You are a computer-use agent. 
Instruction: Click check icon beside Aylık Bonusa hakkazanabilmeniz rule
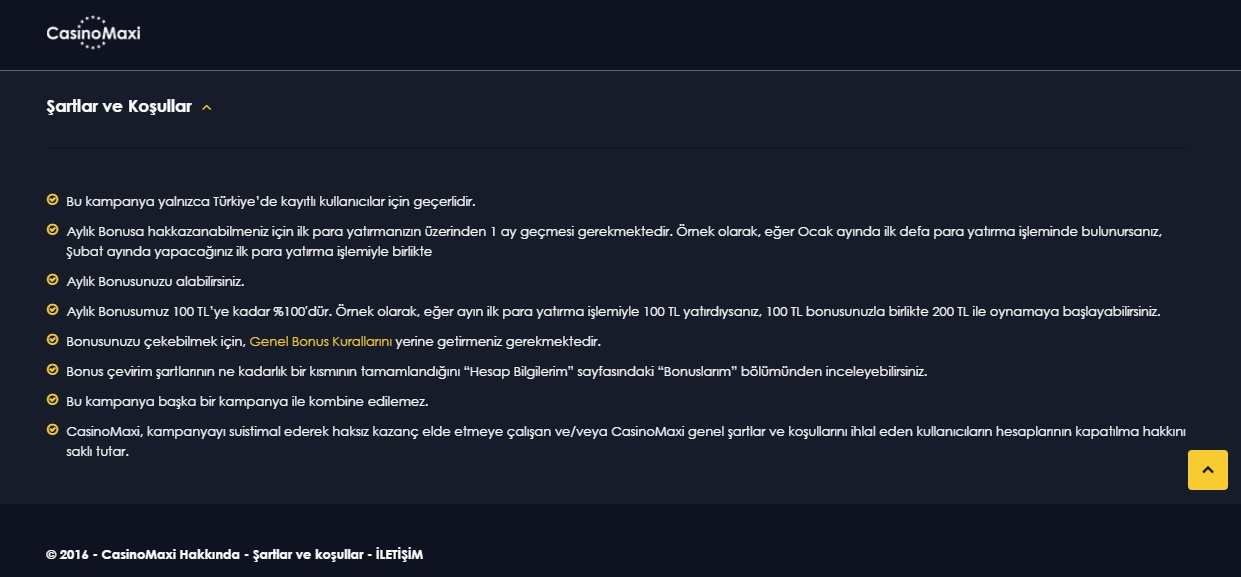pyautogui.click(x=52, y=230)
